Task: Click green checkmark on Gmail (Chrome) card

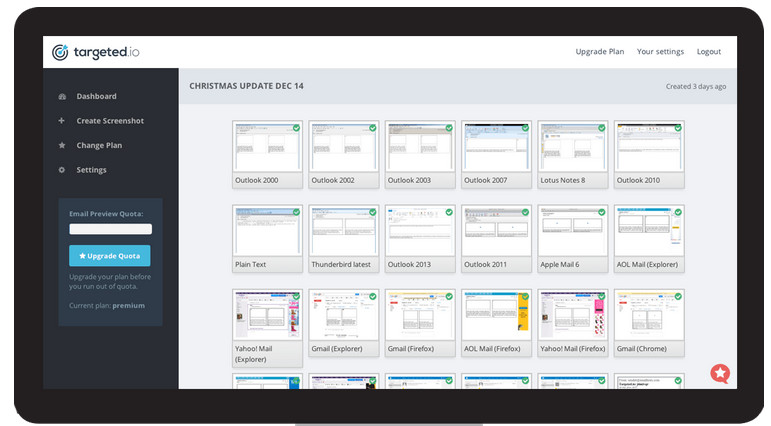Action: (x=678, y=297)
